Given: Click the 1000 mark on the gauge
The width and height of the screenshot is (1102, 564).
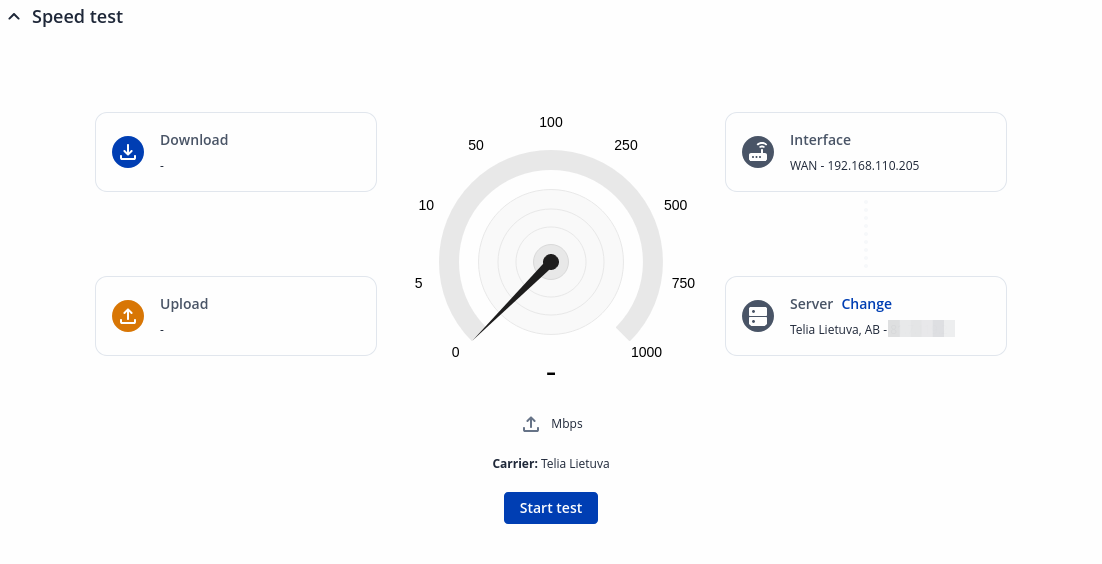Looking at the screenshot, I should (646, 352).
